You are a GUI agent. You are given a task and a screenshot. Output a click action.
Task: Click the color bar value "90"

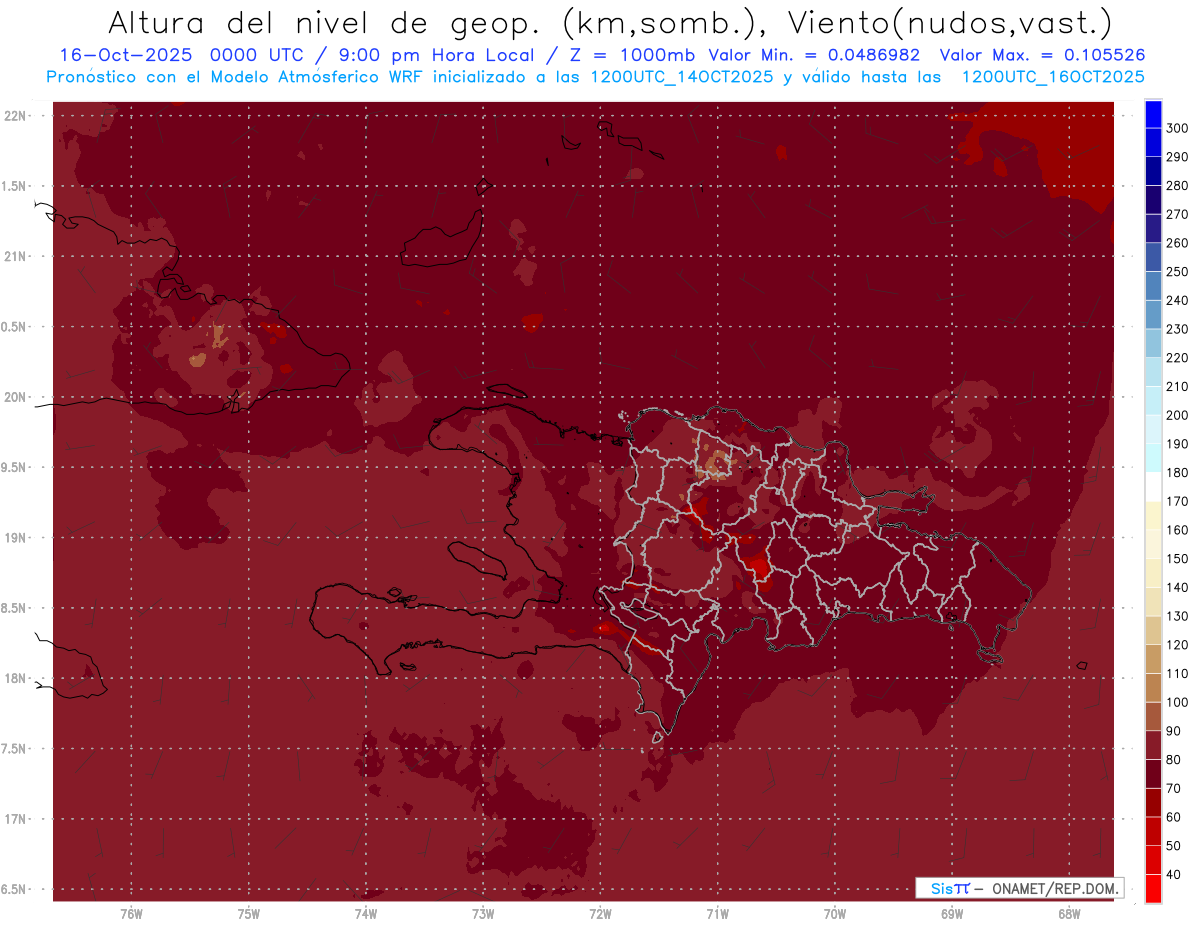[x=1174, y=731]
